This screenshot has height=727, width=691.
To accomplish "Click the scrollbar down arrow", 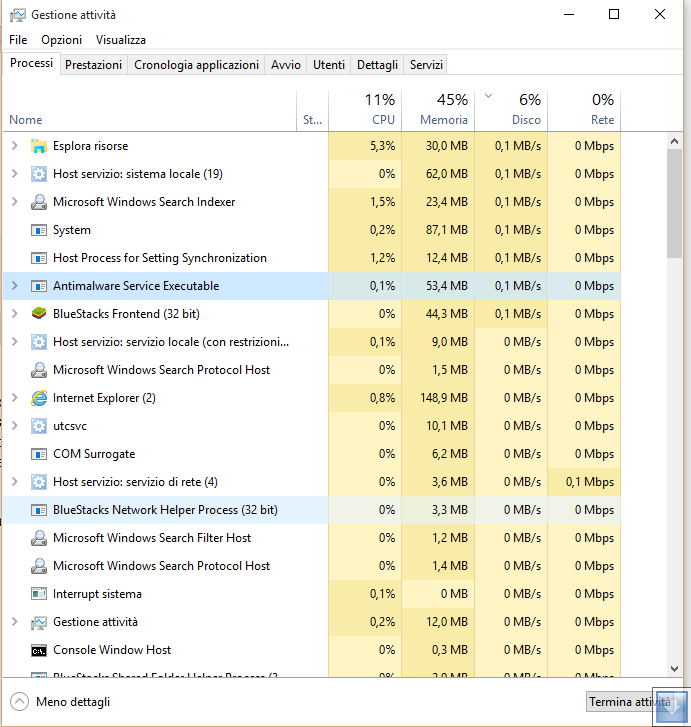I will click(x=675, y=669).
